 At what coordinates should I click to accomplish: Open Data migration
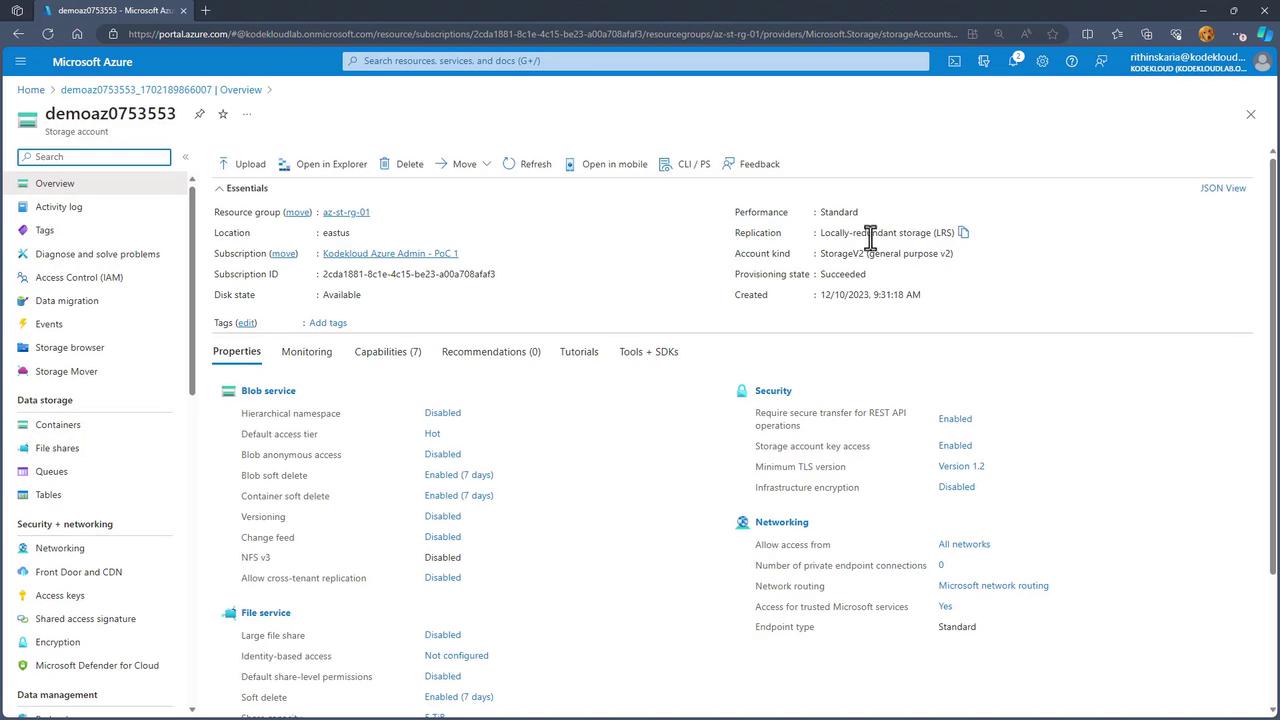pyautogui.click(x=67, y=301)
